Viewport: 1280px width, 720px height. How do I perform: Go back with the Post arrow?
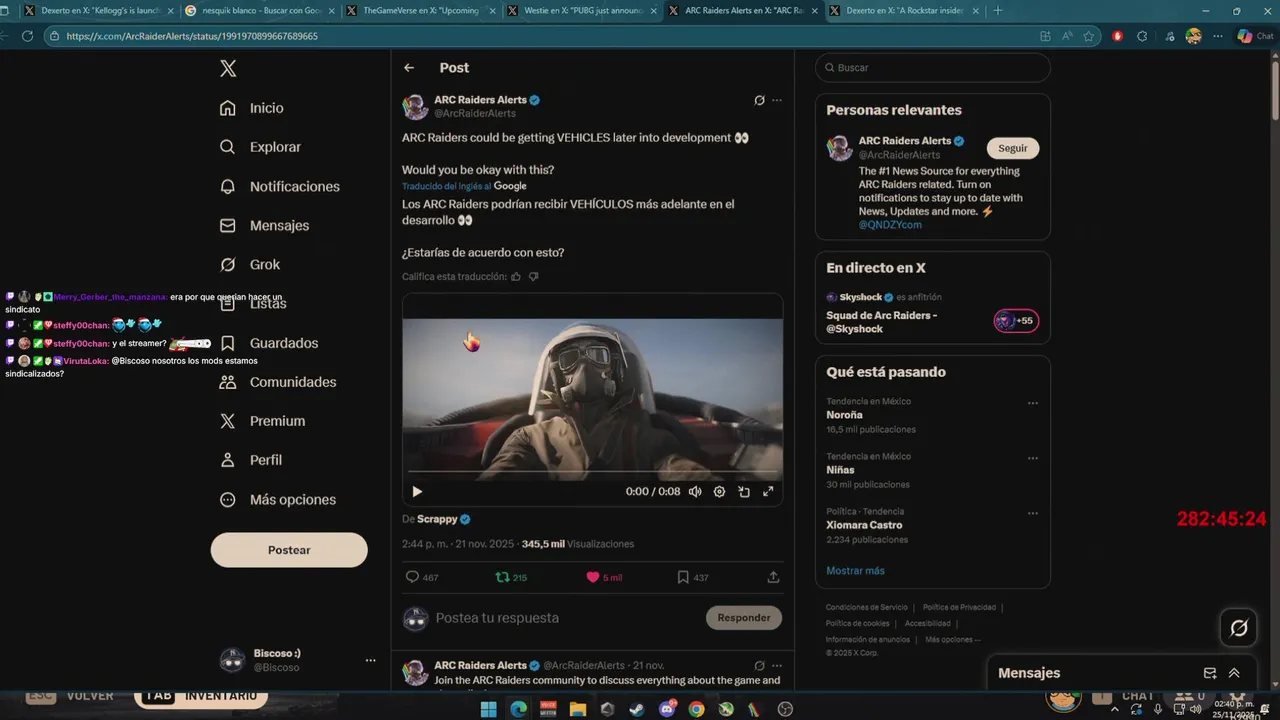click(409, 68)
